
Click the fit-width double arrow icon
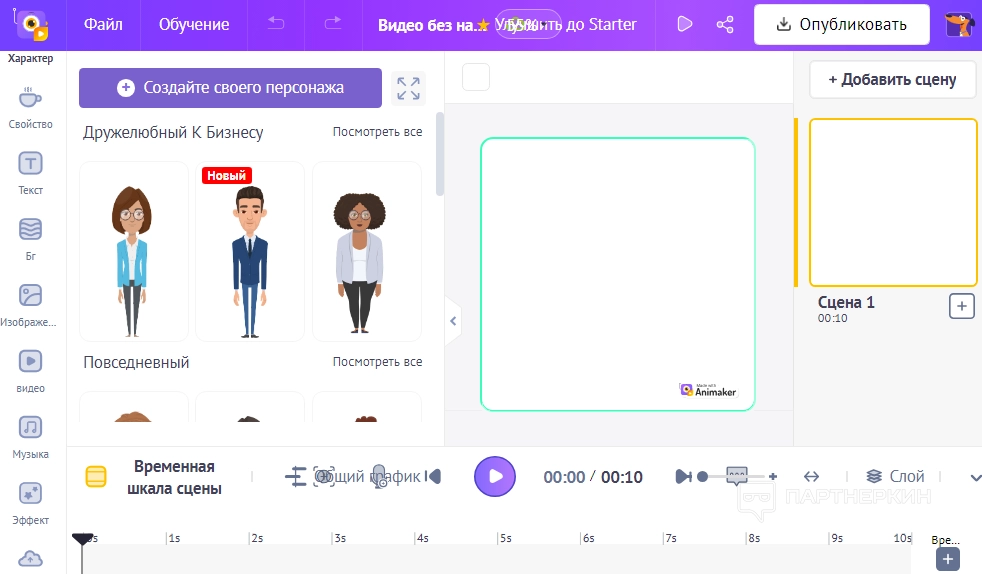point(811,477)
